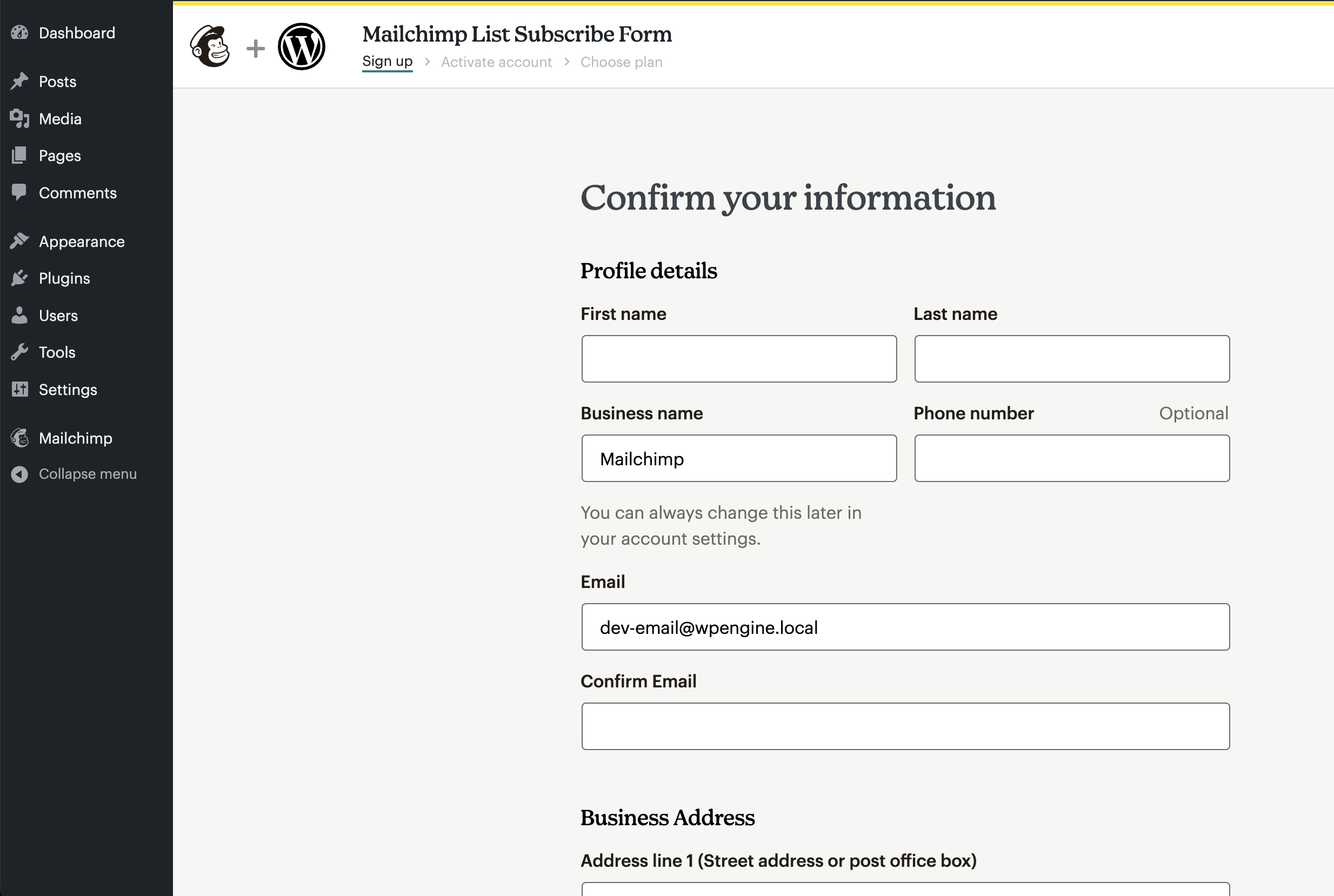Click the "Optional" label beside Phone number
The height and width of the screenshot is (896, 1334).
point(1193,413)
